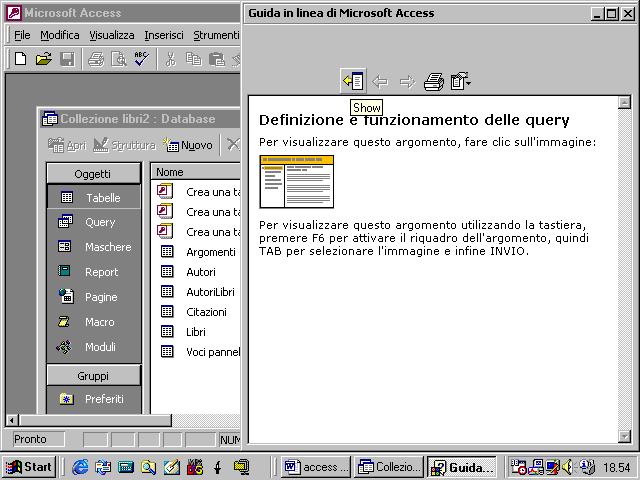Click the Print Preview icon in Access toolbar
This screenshot has width=640, height=480.
[119, 60]
